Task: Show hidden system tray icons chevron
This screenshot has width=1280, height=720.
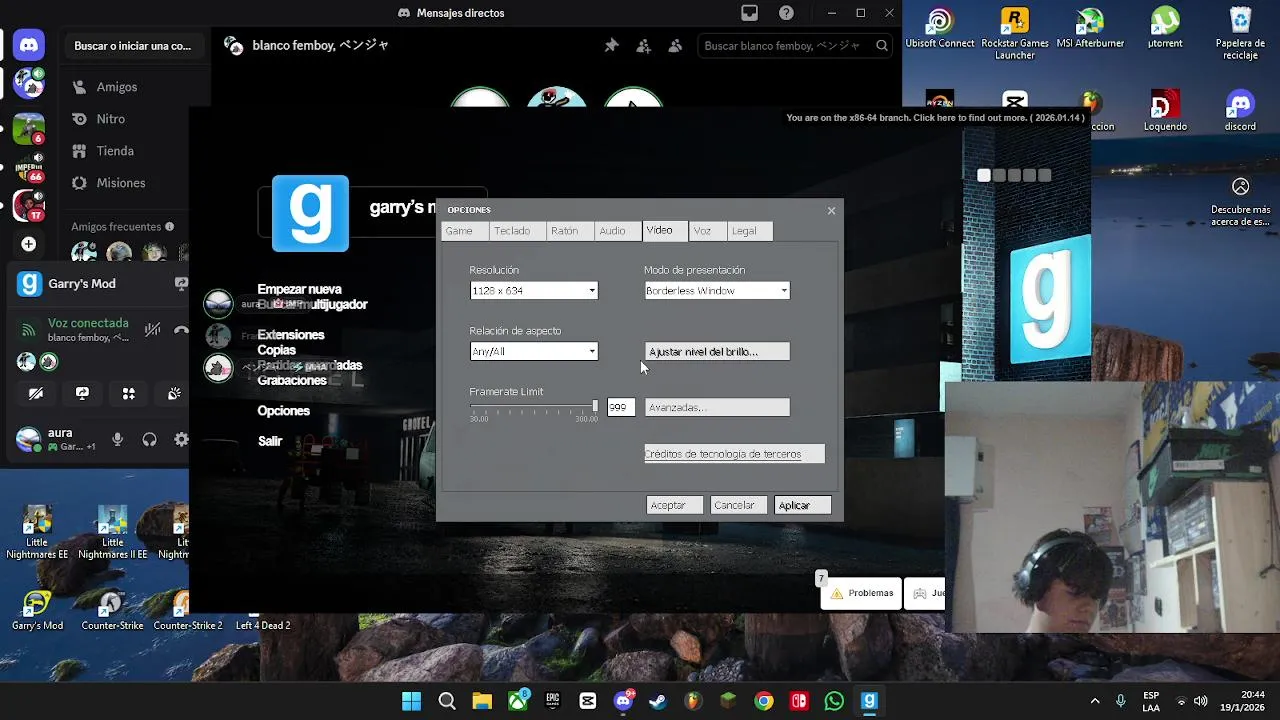Action: pyautogui.click(x=1095, y=701)
